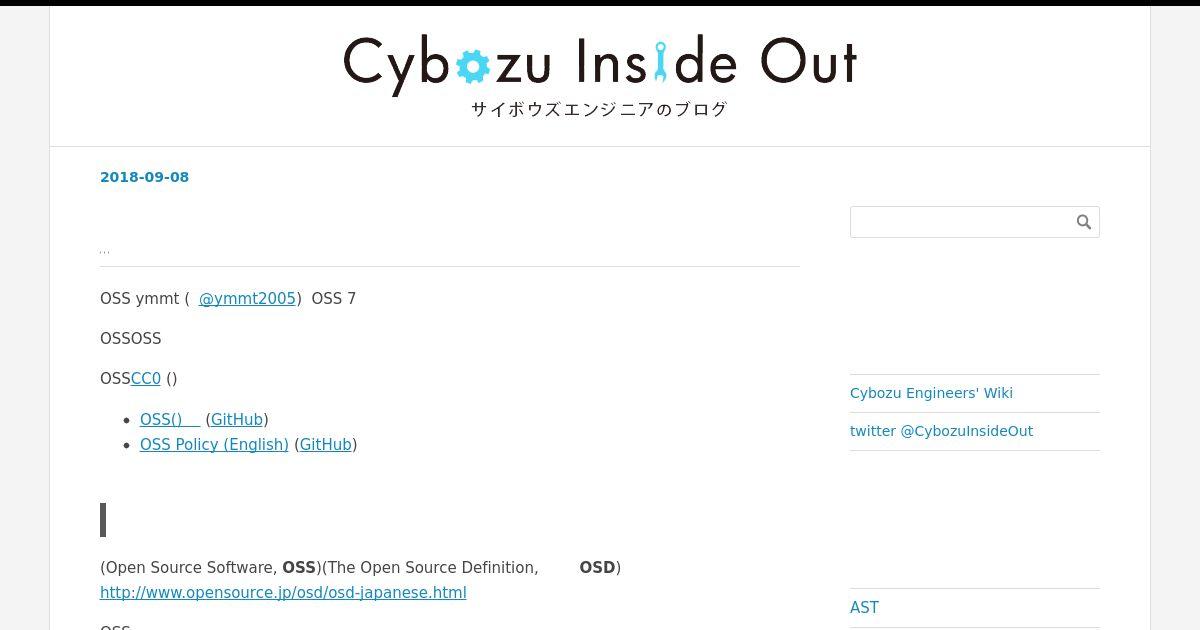This screenshot has height=630, width=1200.
Task: Click the search magnifier icon
Action: 1084,222
